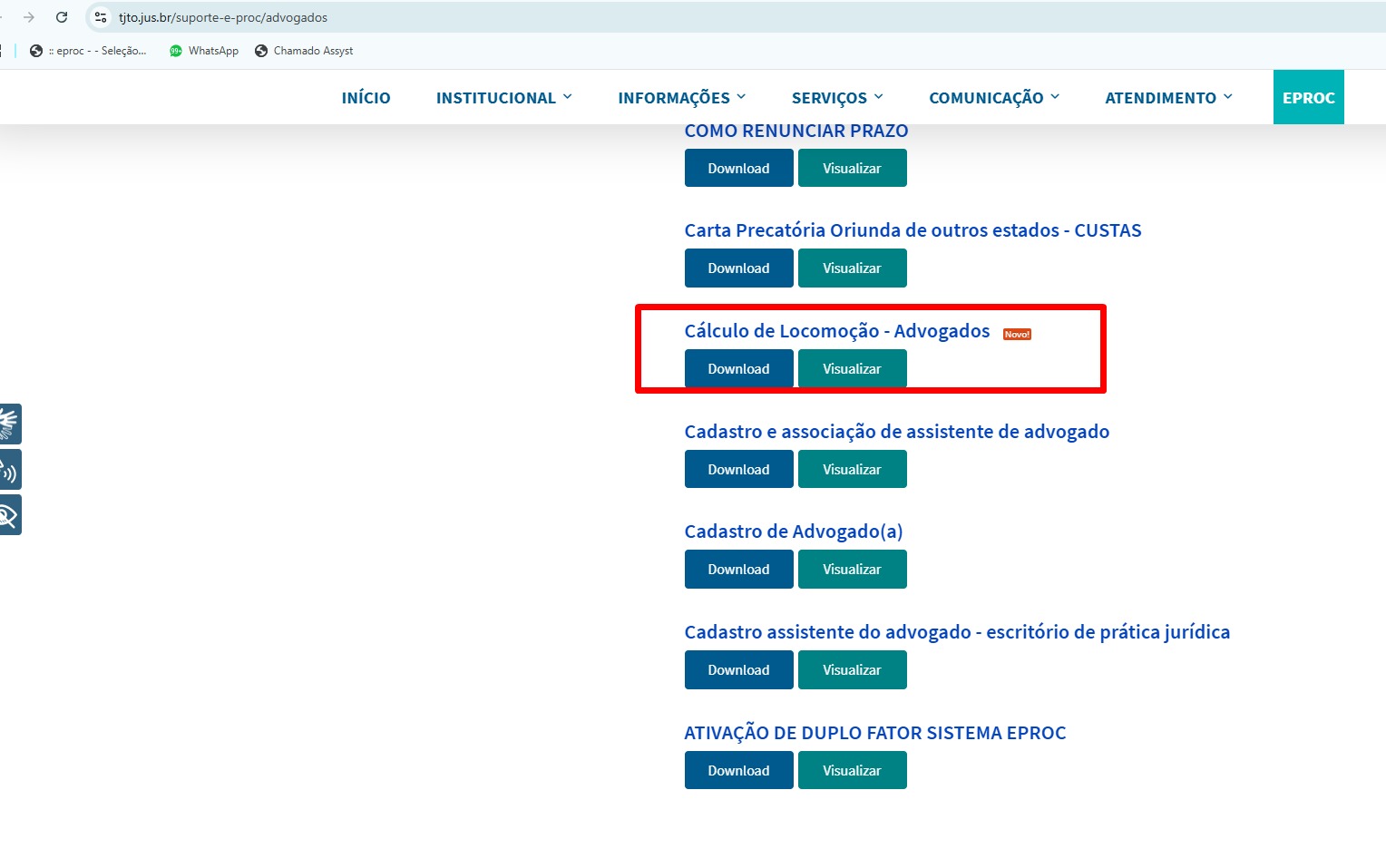
Task: Open the ATENDIMENTO menu
Action: [x=1168, y=98]
